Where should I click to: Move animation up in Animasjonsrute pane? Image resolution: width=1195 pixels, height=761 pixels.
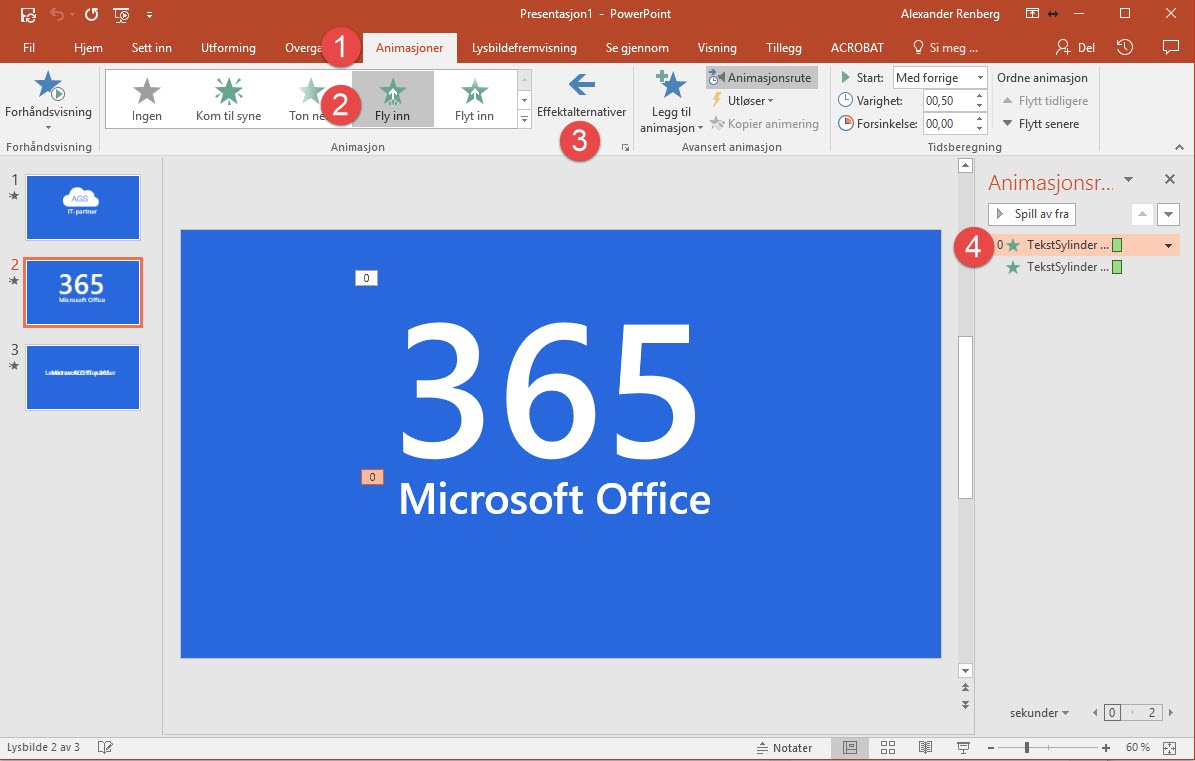point(1142,214)
